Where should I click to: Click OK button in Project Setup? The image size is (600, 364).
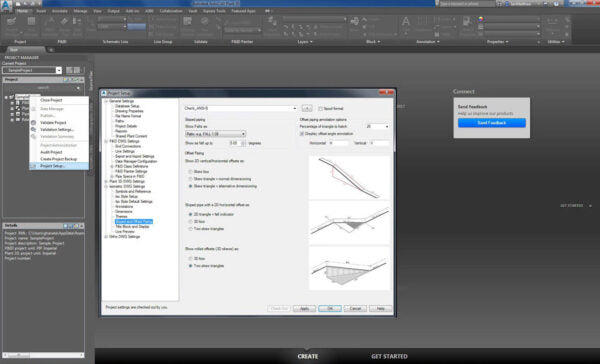tap(330, 309)
